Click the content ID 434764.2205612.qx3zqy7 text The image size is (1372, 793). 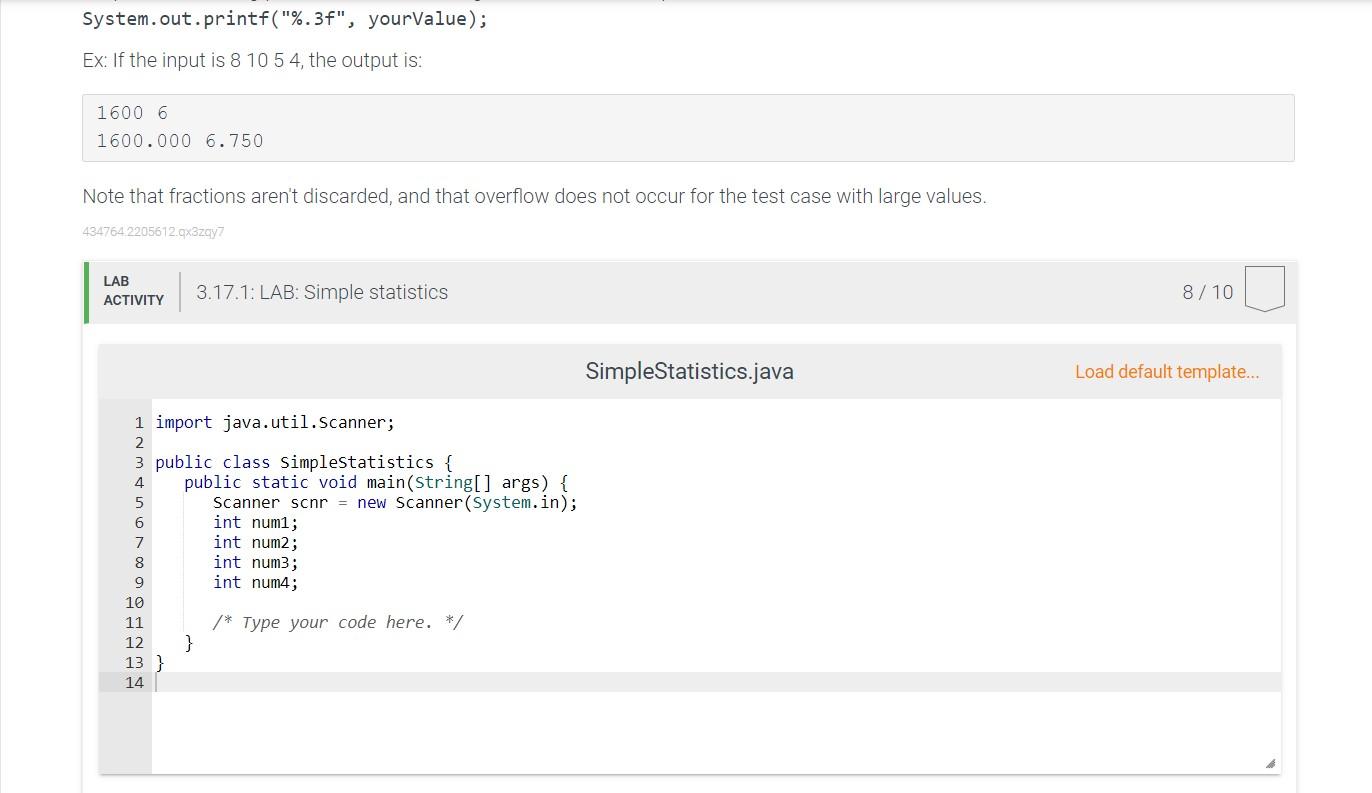point(152,231)
